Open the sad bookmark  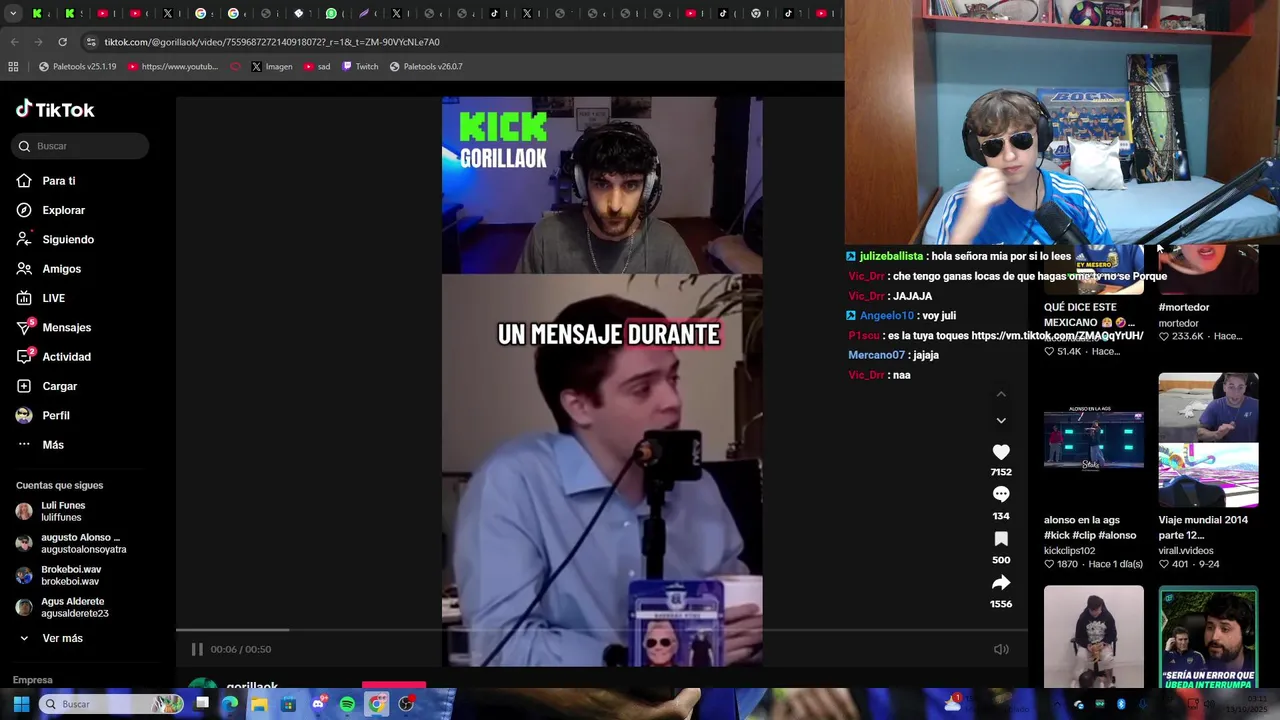(317, 67)
